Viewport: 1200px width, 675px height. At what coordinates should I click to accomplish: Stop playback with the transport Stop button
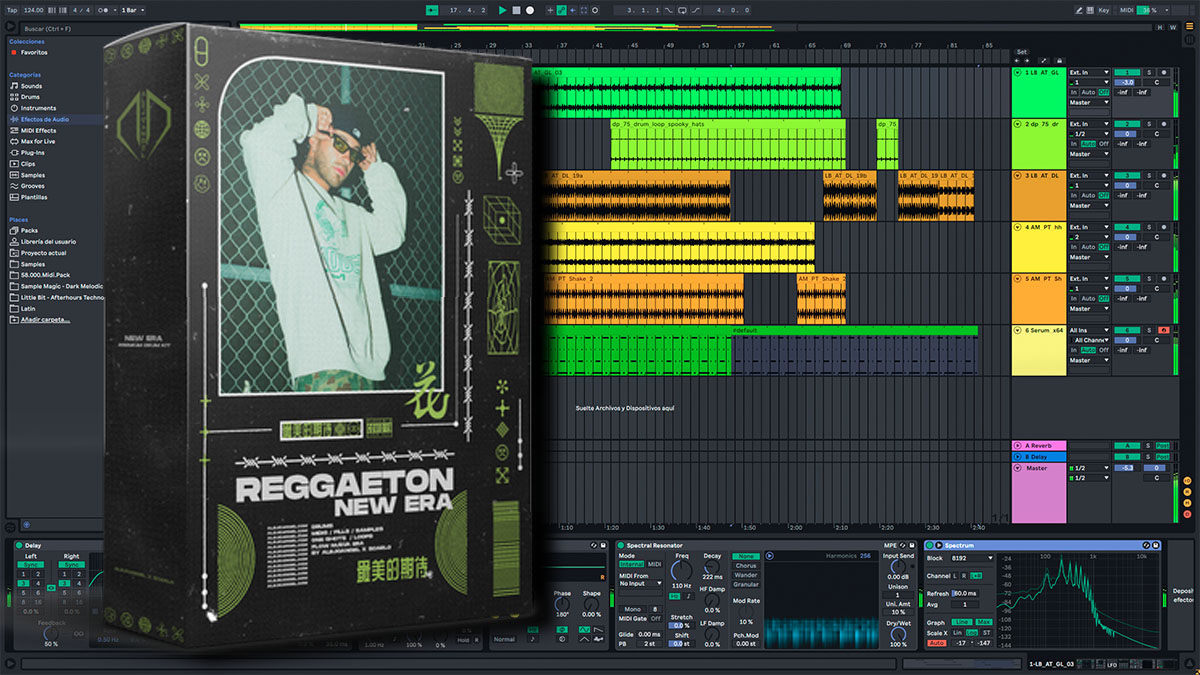pos(516,10)
